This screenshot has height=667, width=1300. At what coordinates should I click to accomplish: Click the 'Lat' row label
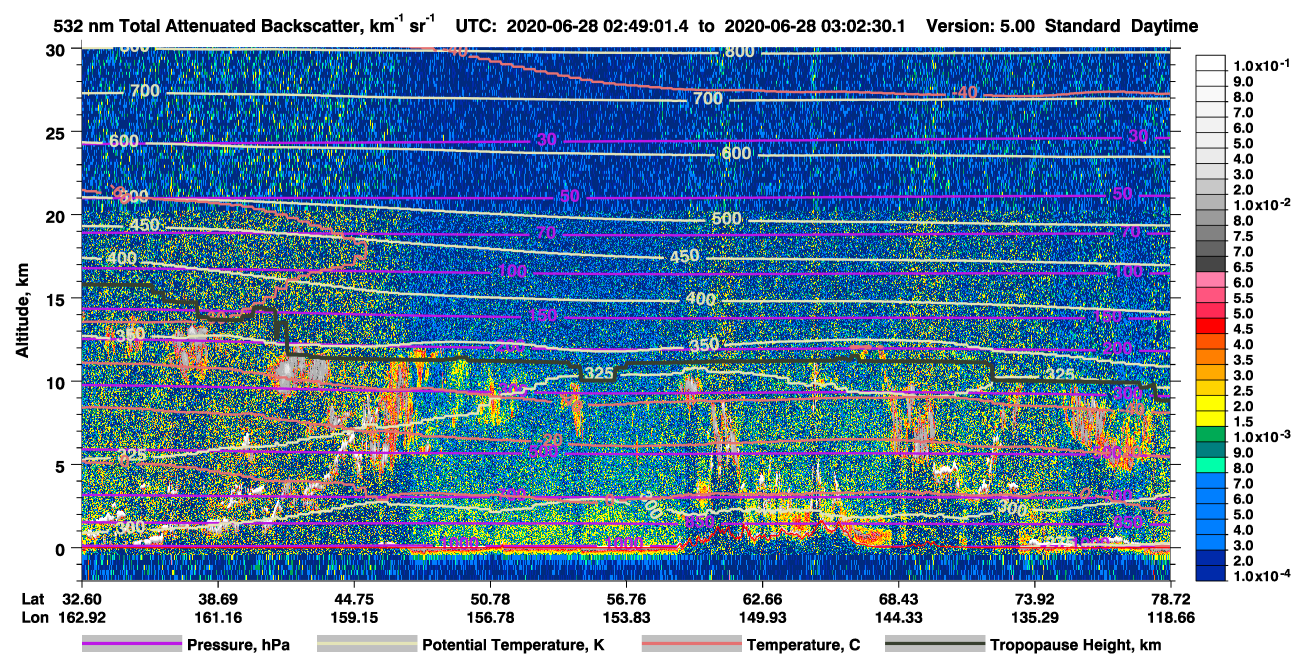click(x=33, y=598)
